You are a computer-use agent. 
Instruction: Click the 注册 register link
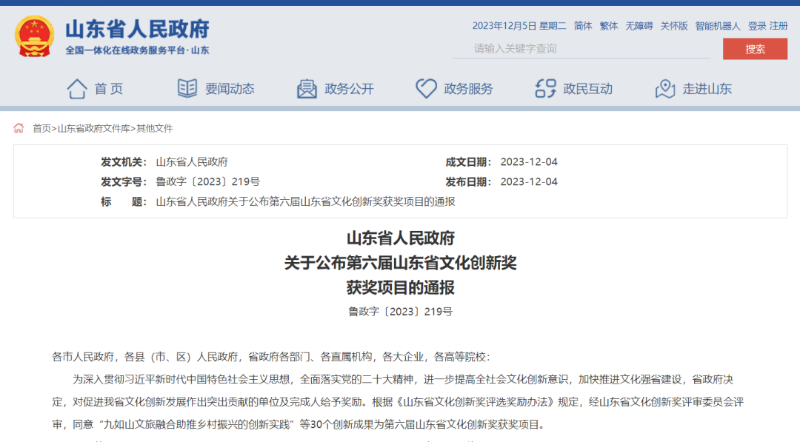[x=779, y=26]
